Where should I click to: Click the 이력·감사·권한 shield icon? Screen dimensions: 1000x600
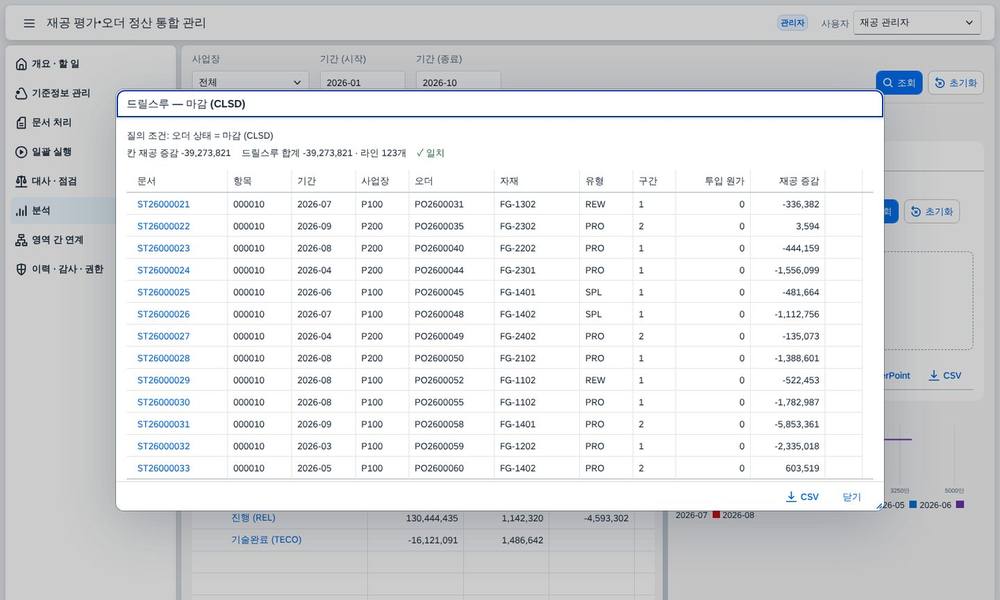coord(21,269)
